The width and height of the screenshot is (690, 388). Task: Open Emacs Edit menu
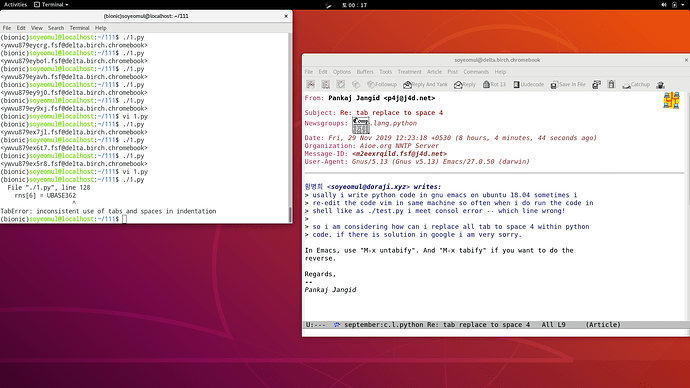click(323, 72)
